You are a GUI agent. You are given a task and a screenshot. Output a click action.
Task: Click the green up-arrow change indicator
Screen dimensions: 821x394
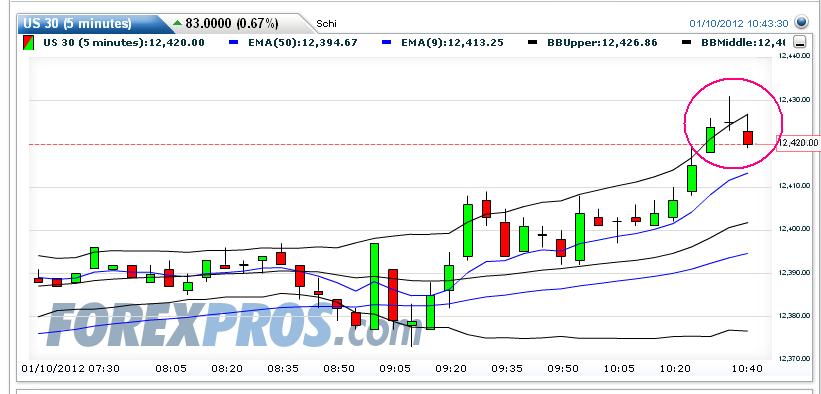(177, 23)
